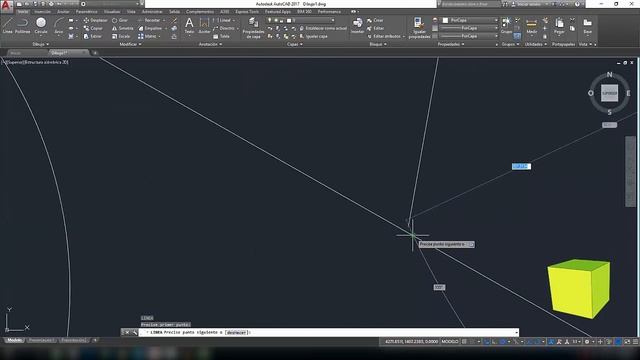Switch to Presentación1 layout tab
This screenshot has height=360, width=640.
pyautogui.click(x=42, y=340)
